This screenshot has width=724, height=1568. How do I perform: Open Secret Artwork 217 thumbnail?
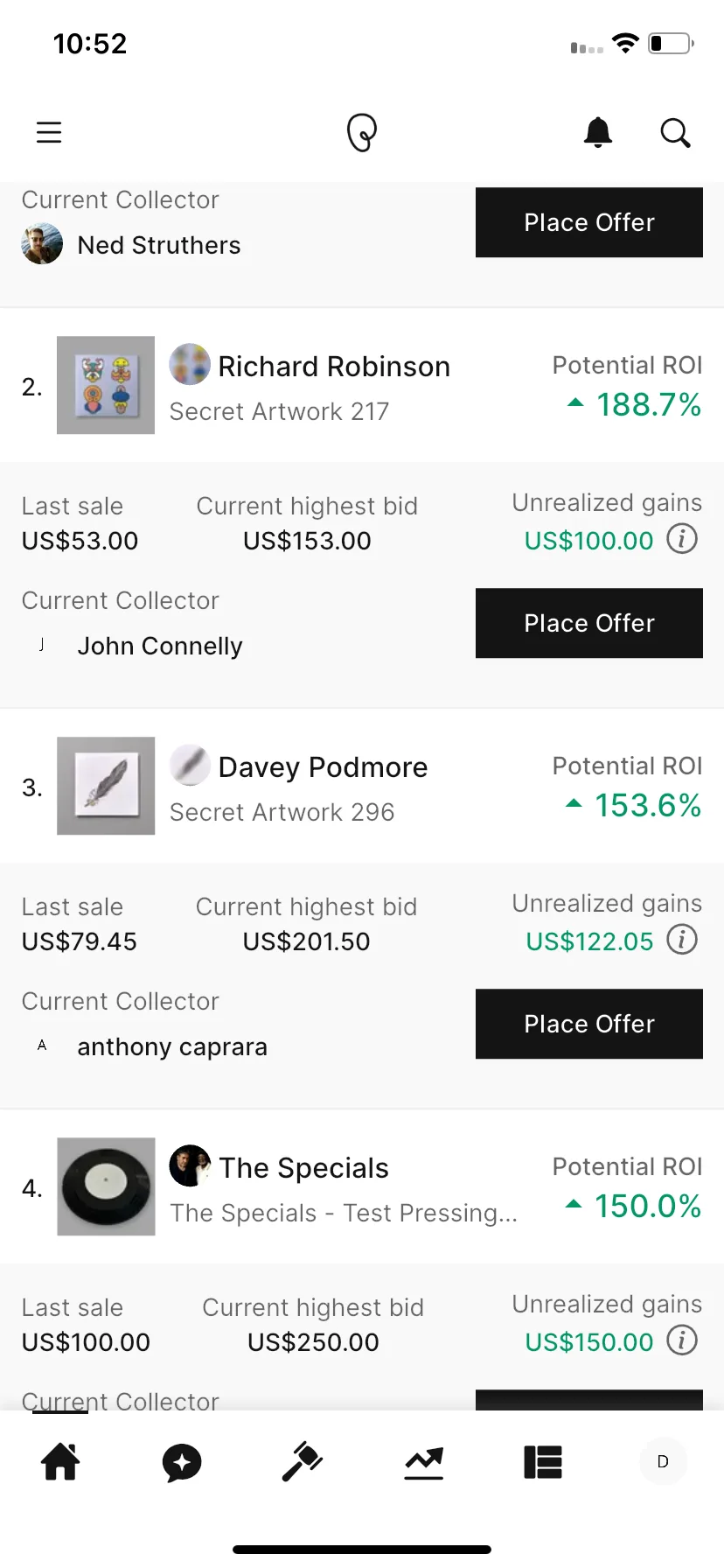click(x=106, y=385)
